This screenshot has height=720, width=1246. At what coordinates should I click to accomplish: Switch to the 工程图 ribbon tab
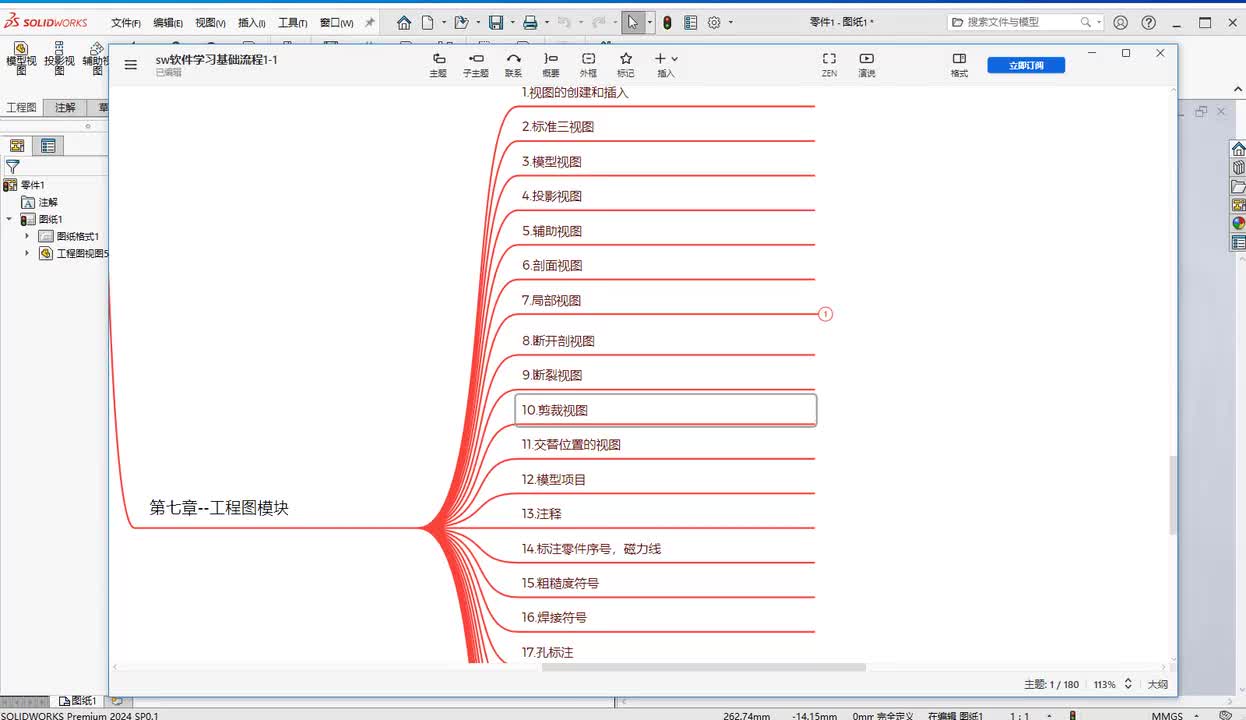pos(21,108)
